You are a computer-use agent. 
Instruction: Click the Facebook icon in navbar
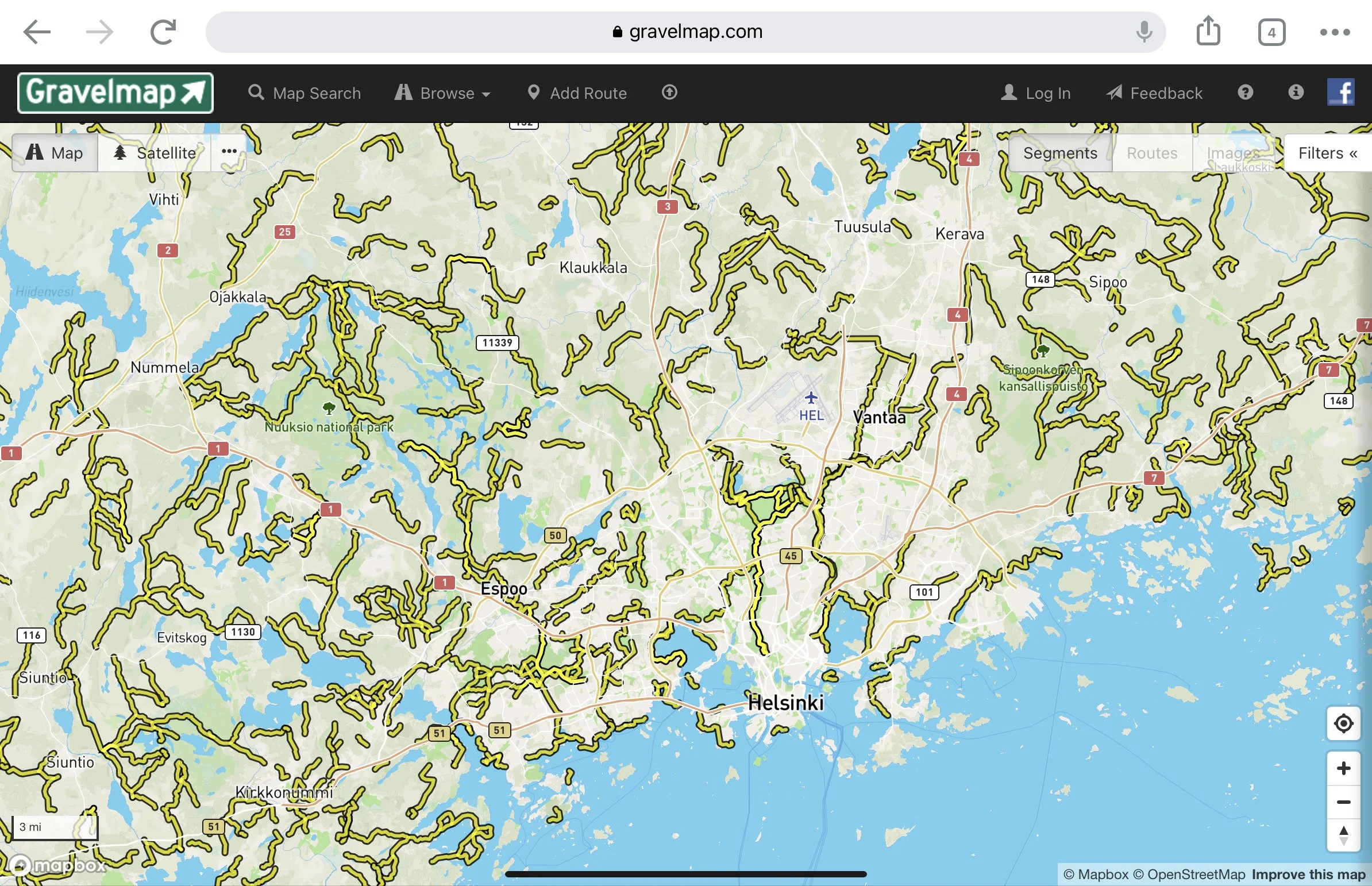(1340, 93)
